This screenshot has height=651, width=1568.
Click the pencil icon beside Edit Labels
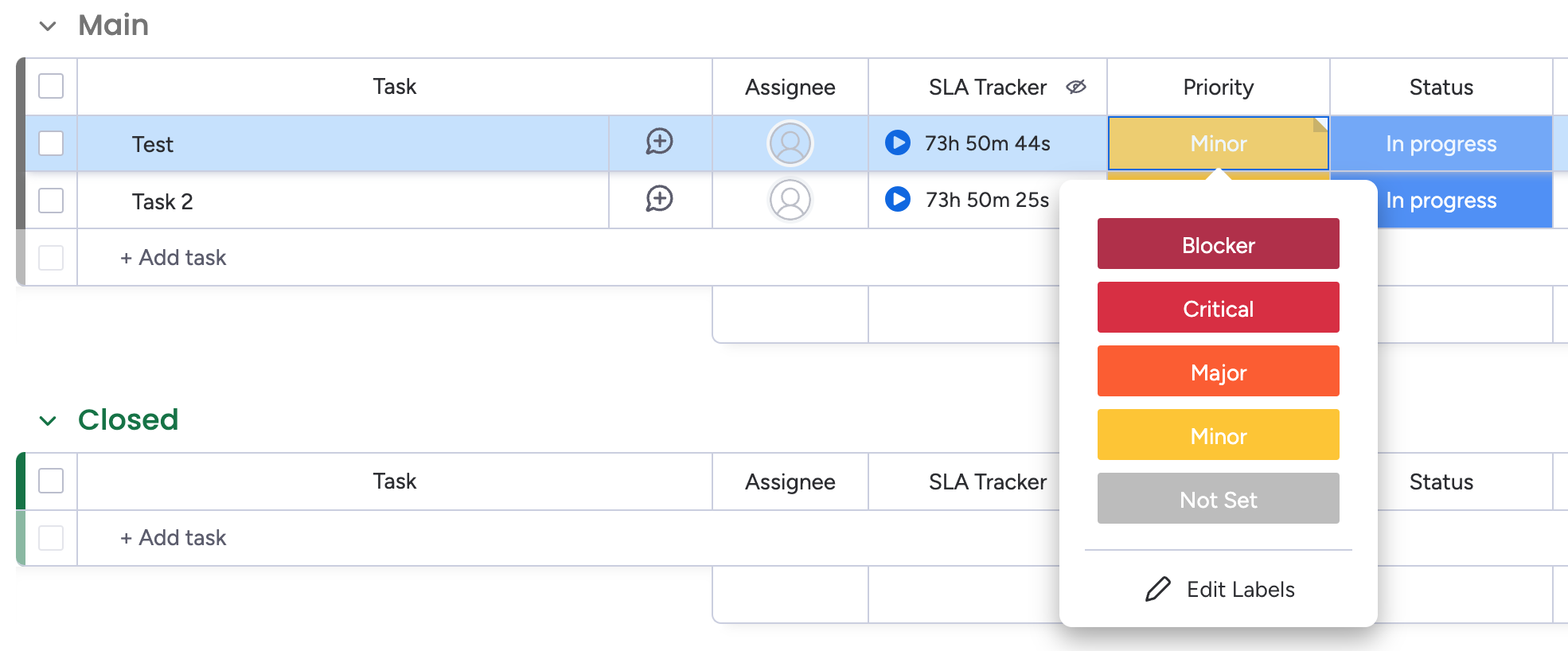1158,589
